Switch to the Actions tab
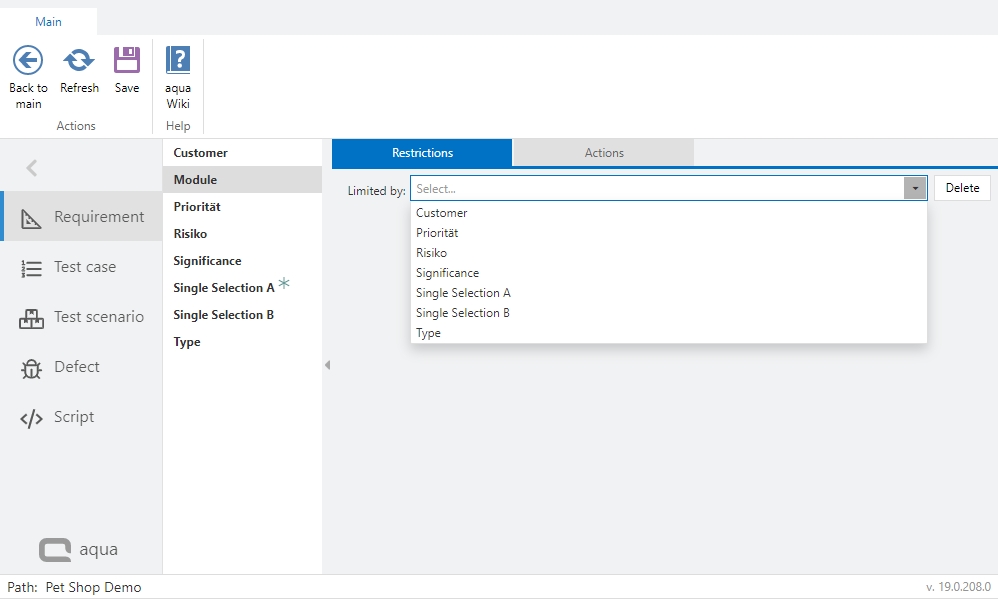 (x=604, y=153)
